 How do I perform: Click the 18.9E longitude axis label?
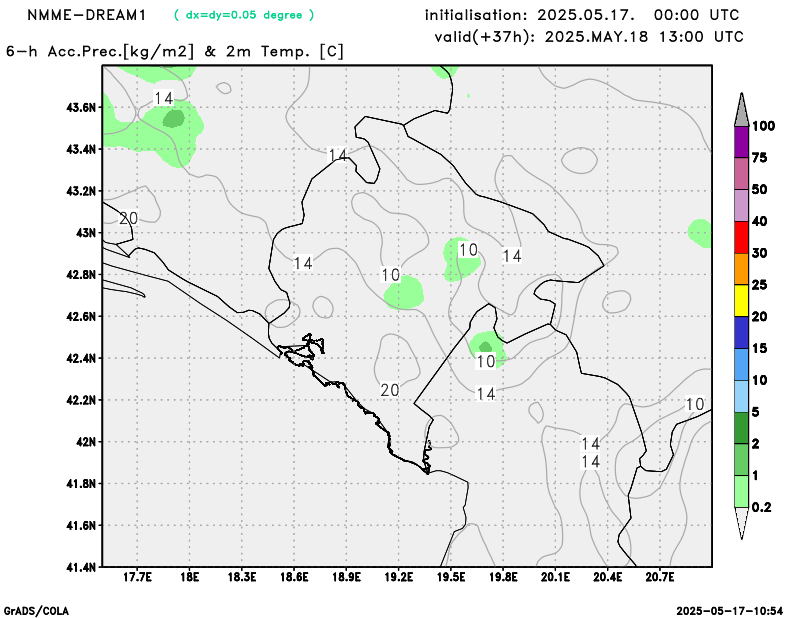point(346,577)
